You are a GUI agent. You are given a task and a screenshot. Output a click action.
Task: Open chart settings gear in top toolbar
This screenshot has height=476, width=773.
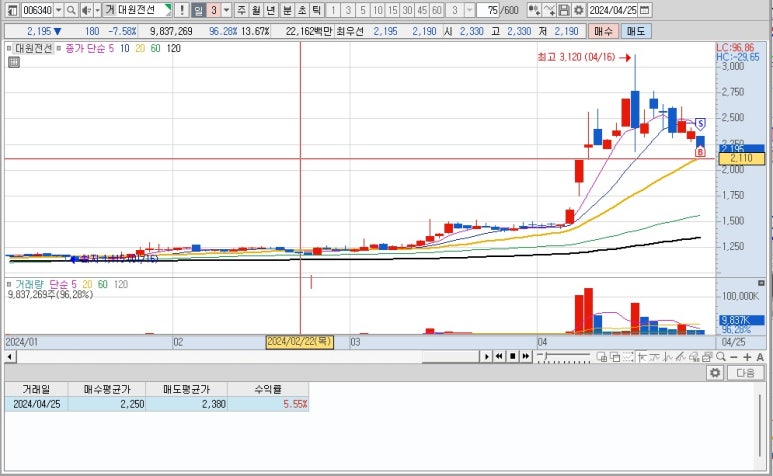point(579,10)
